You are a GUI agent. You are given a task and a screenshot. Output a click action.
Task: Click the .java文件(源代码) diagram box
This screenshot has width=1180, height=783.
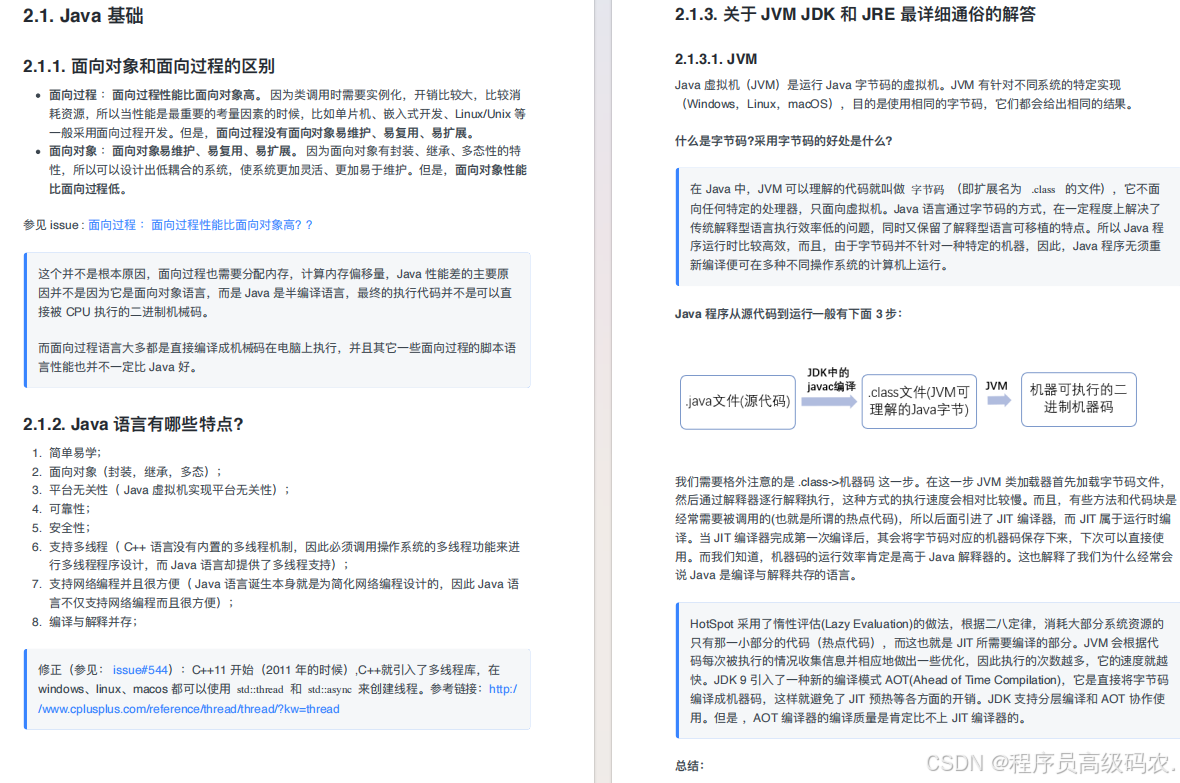[738, 402]
